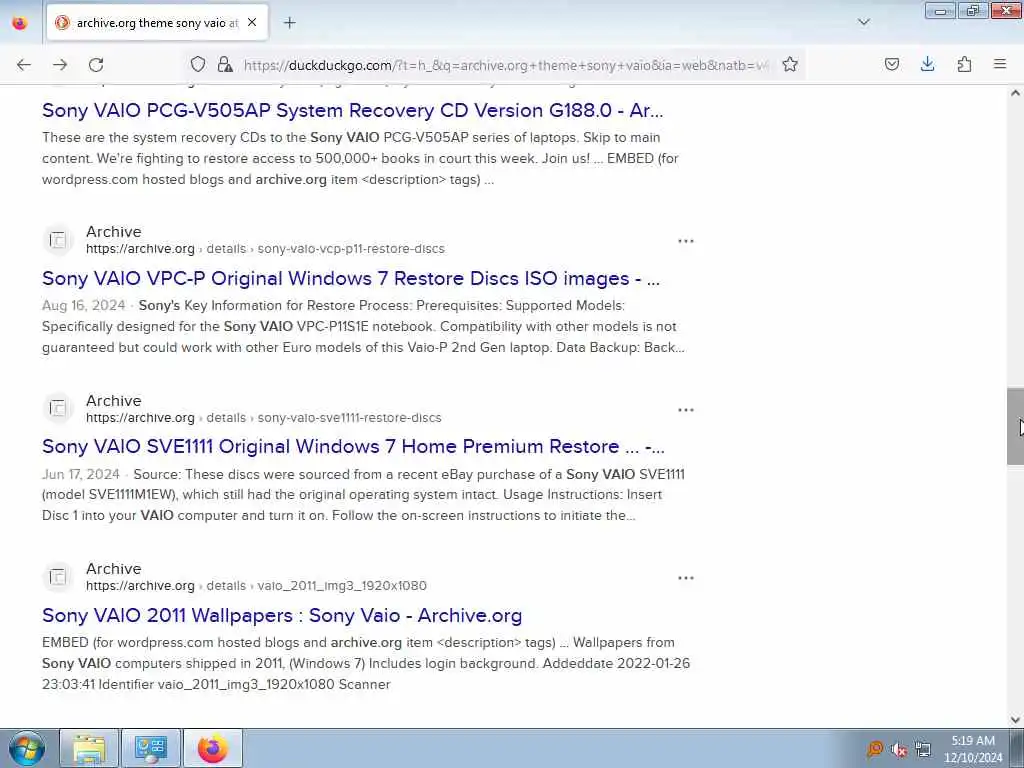1024x768 pixels.
Task: Click the page scrollbar up arrow
Action: pyautogui.click(x=1015, y=93)
